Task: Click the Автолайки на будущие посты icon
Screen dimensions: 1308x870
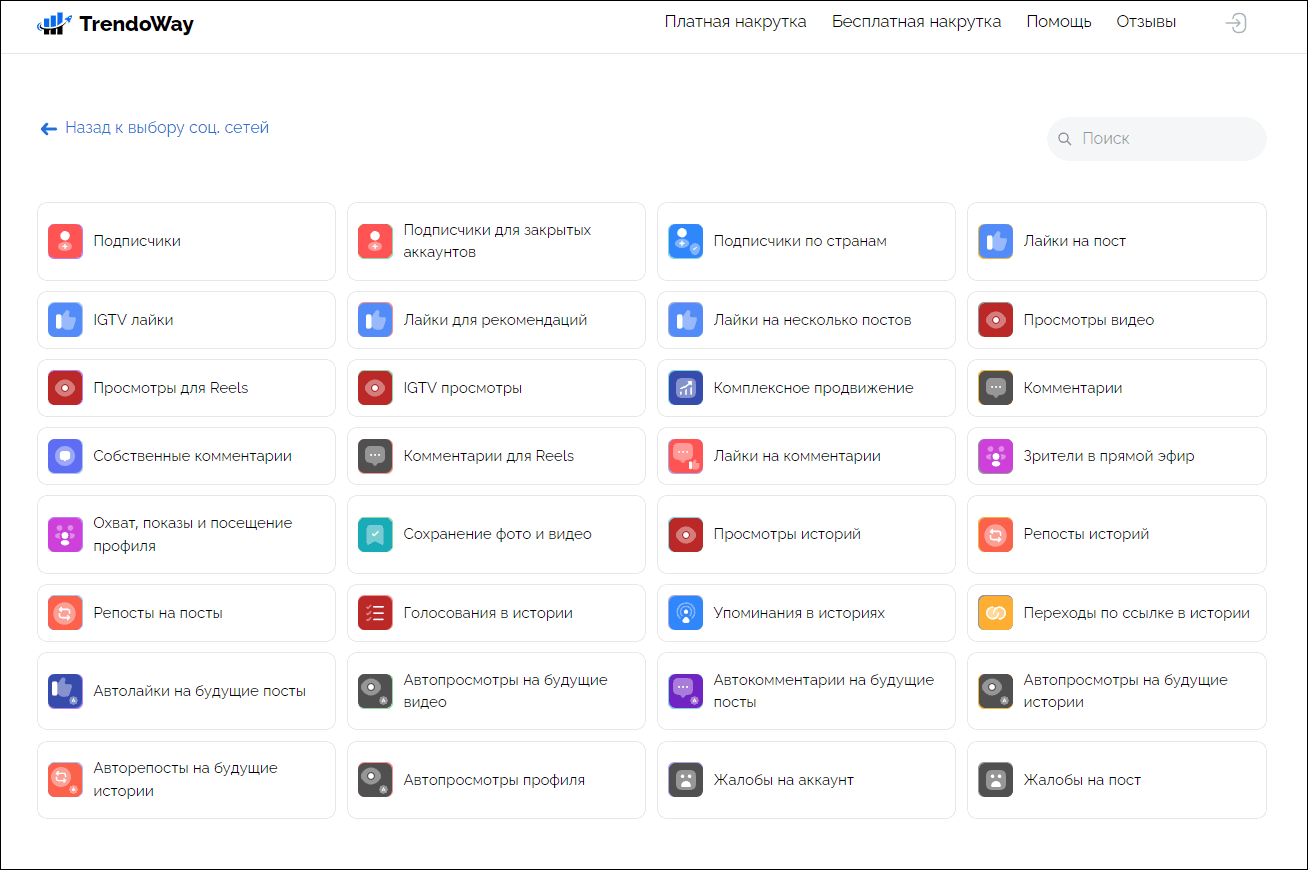Action: [65, 691]
